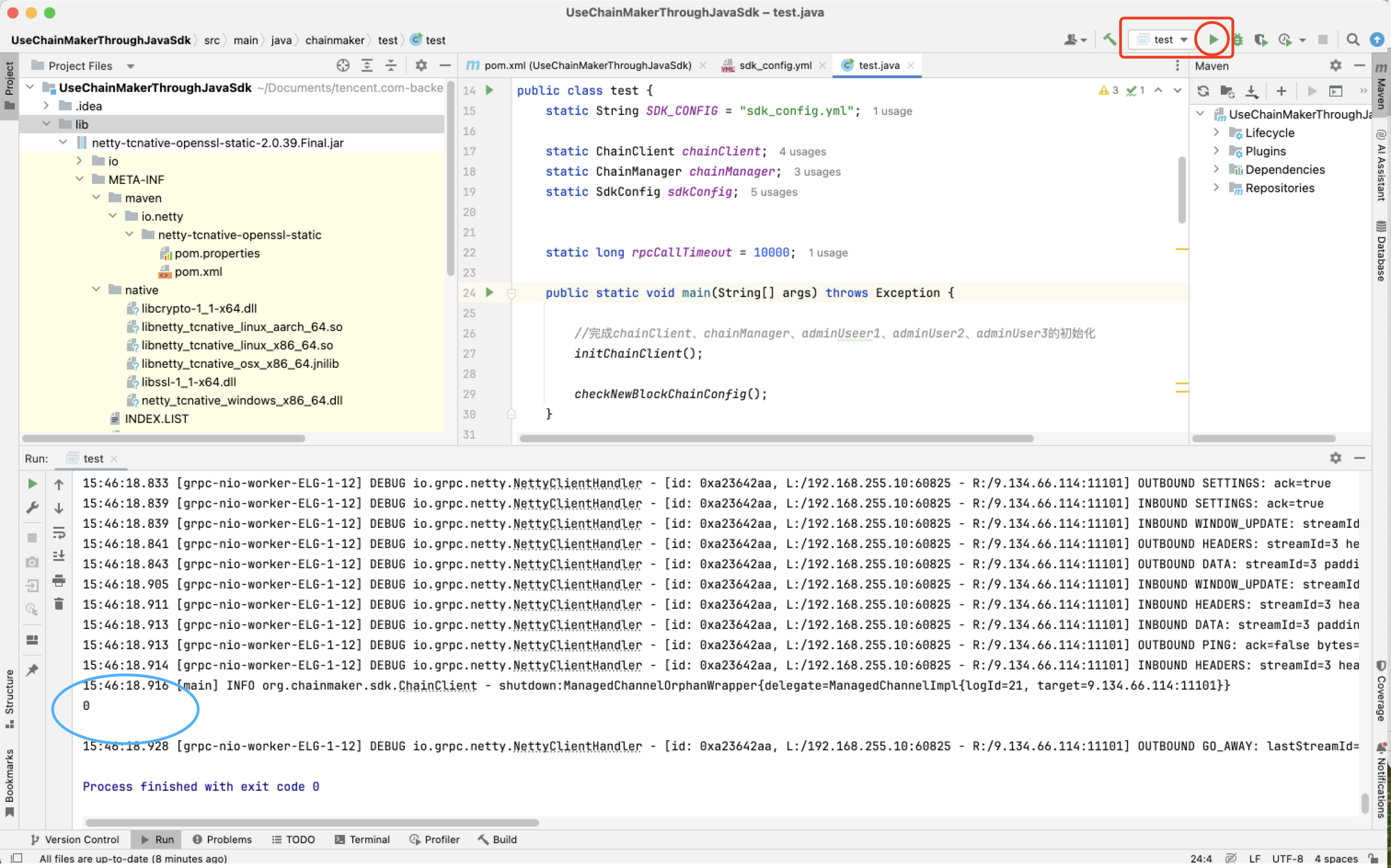Click the Build project hammer icon

tap(1109, 40)
